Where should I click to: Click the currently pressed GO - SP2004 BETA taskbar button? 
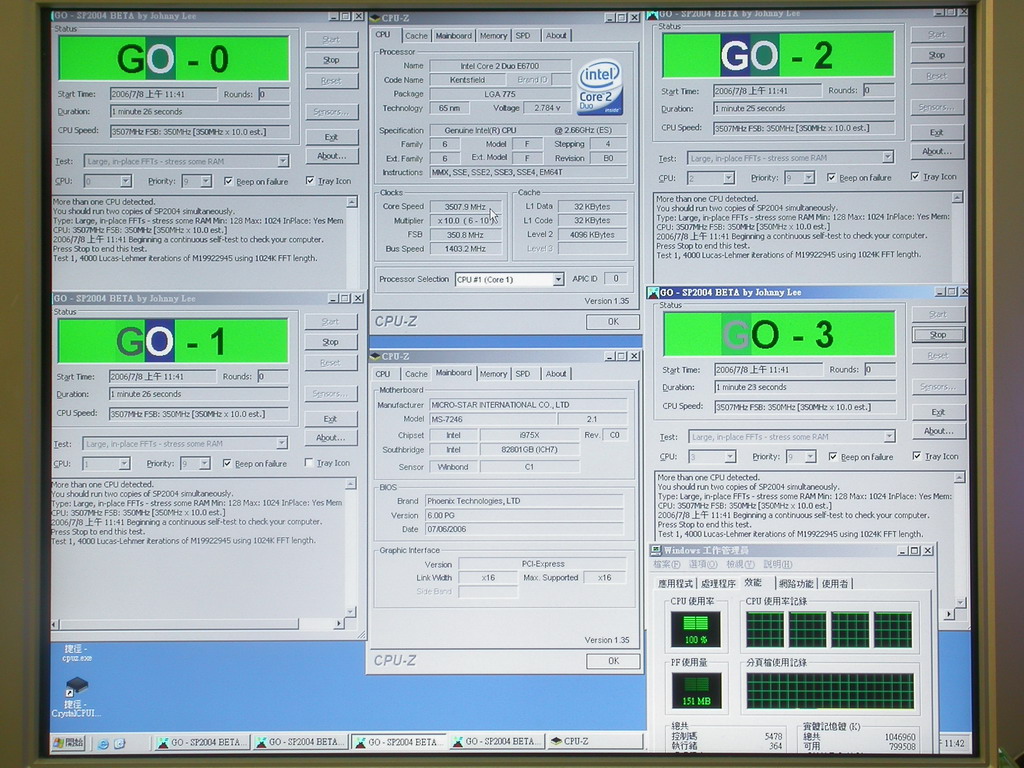tap(399, 742)
